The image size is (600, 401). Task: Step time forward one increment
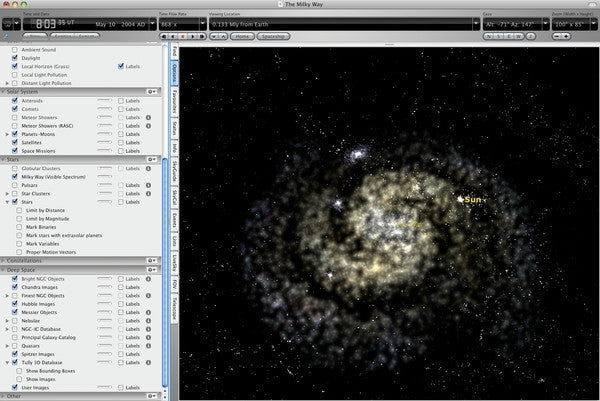coord(202,36)
